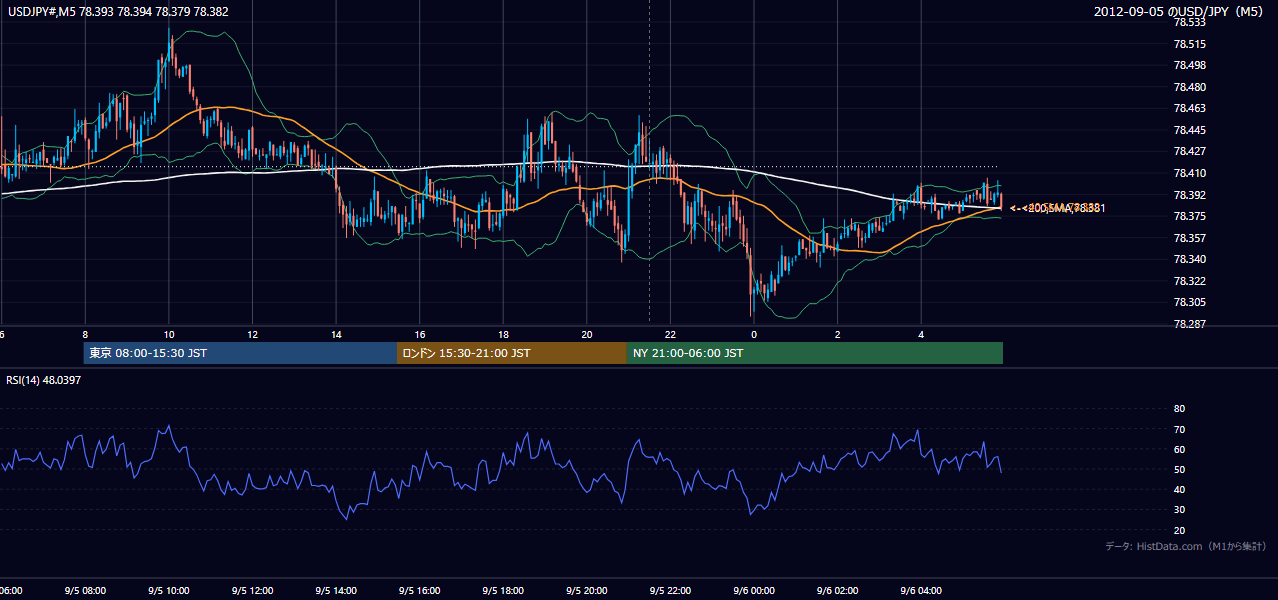This screenshot has height=600, width=1278.
Task: Click hour marker 22 under the price chart
Action: pyautogui.click(x=670, y=335)
